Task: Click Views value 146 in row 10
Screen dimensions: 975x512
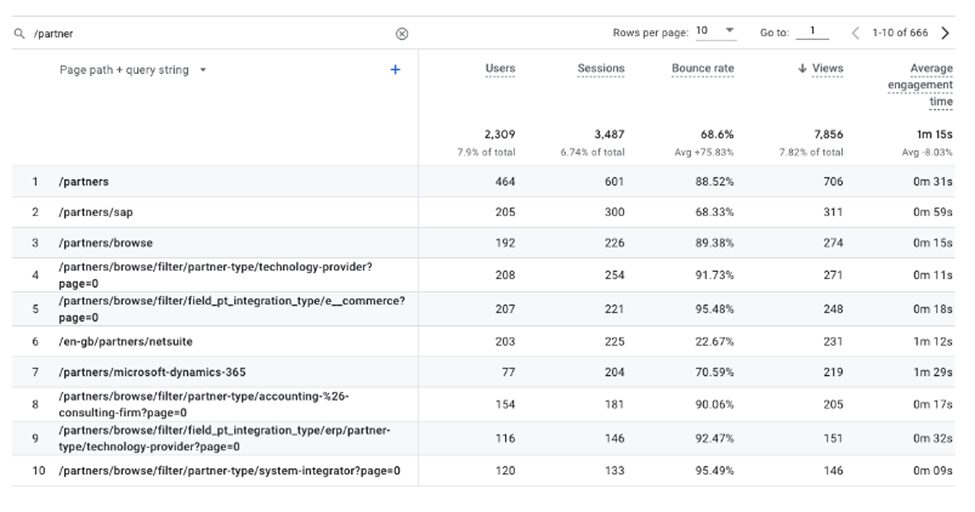Action: (x=833, y=471)
